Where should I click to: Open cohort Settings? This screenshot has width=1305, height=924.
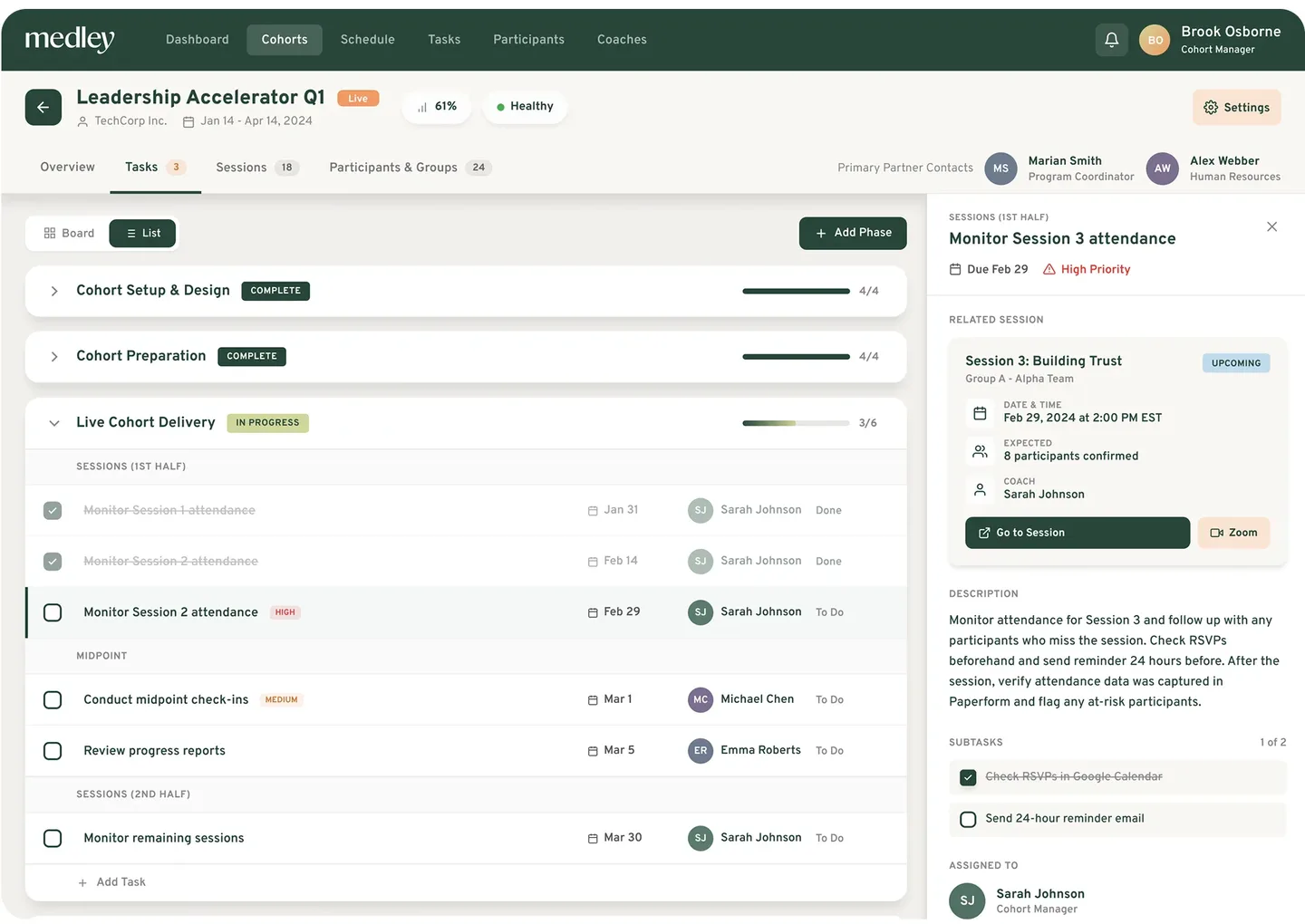pos(1236,108)
